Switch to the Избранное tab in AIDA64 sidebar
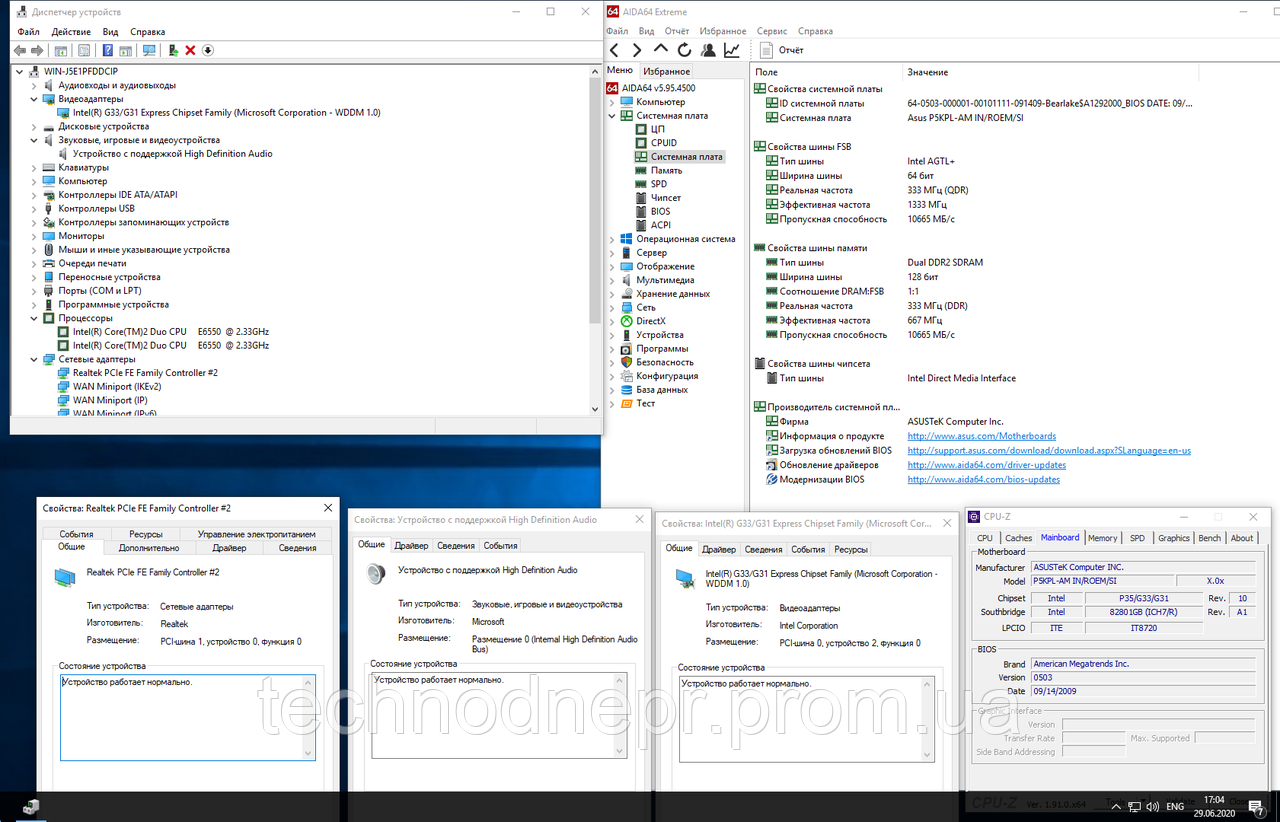 click(x=666, y=71)
